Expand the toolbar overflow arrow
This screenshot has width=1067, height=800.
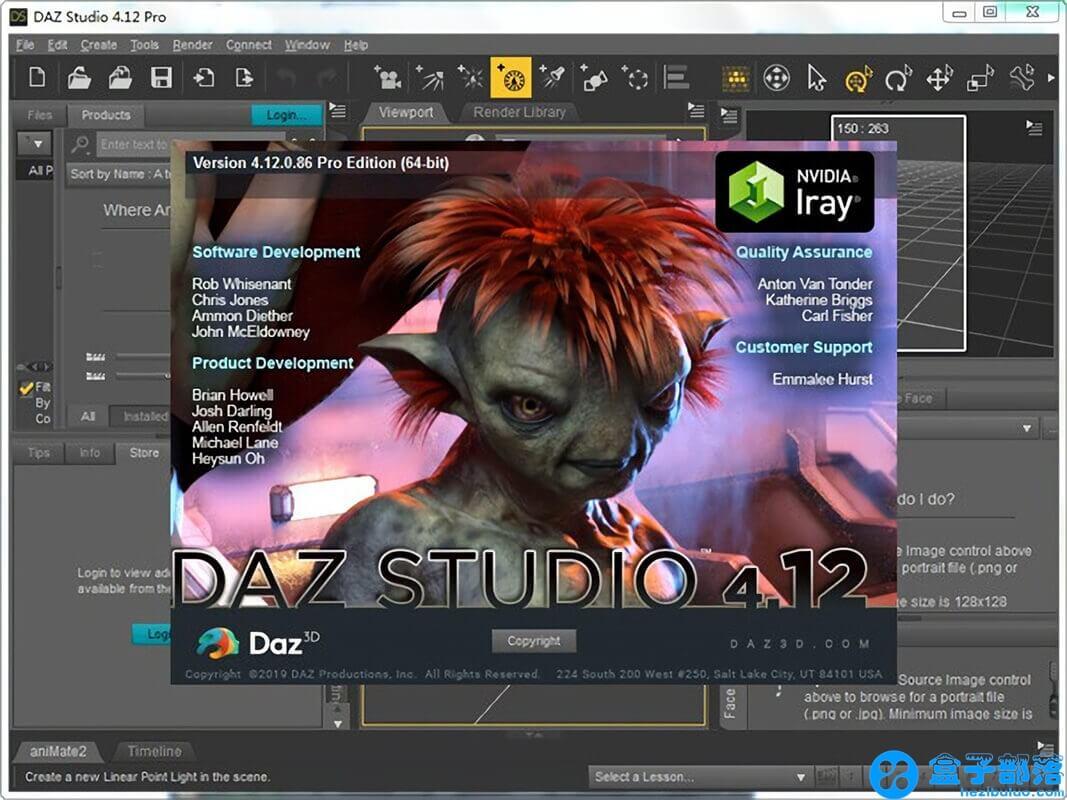(1051, 78)
